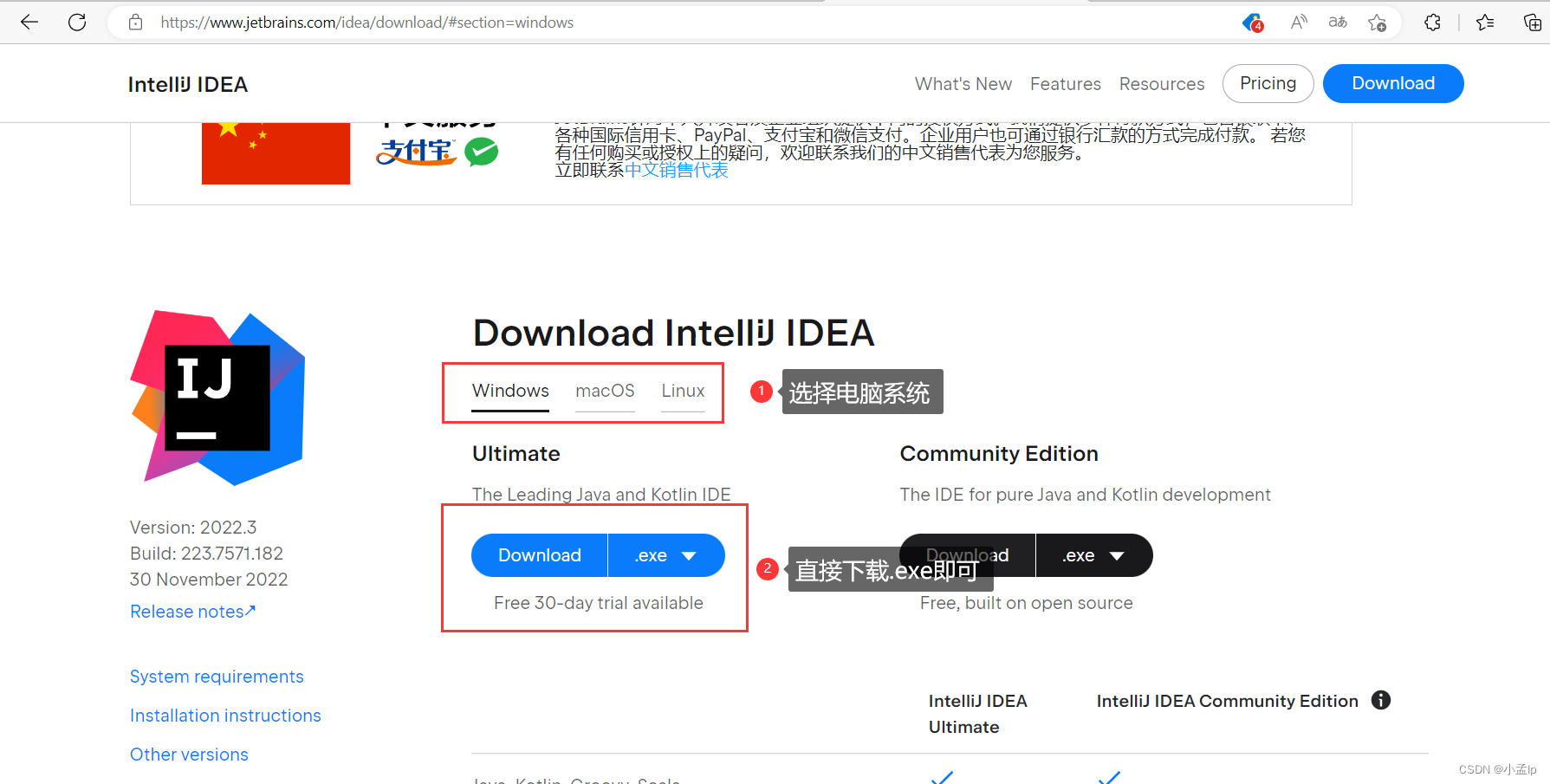The width and height of the screenshot is (1550, 784).
Task: Download the Community Edition
Action: pyautogui.click(x=967, y=555)
